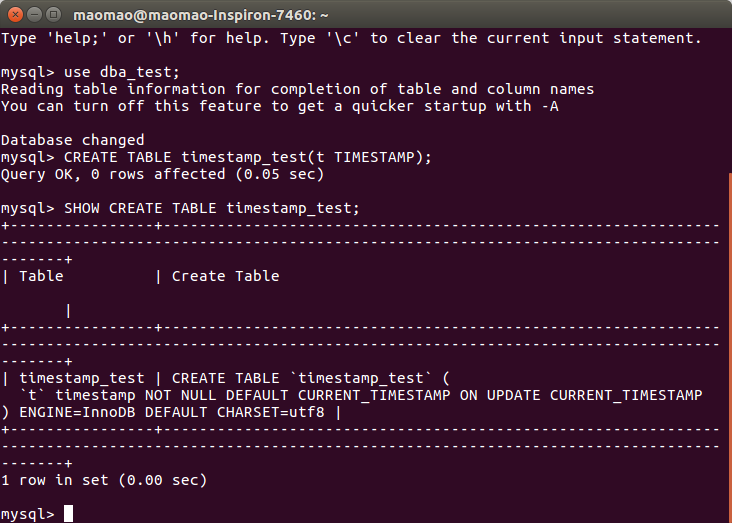Click the help hint line at top
This screenshot has width=732, height=523.
pos(351,38)
